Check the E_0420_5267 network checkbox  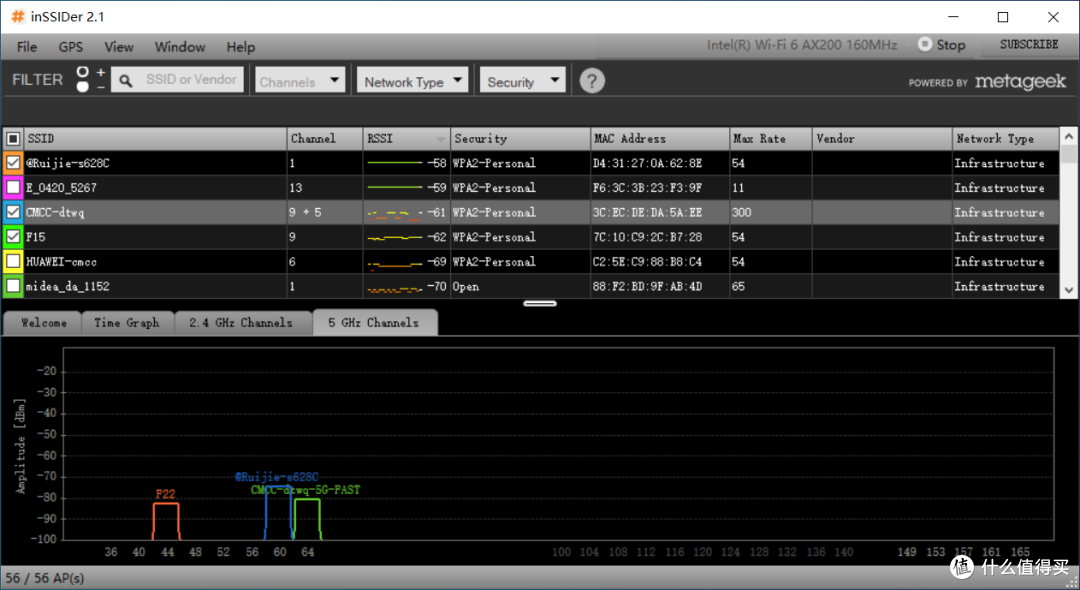pos(13,187)
